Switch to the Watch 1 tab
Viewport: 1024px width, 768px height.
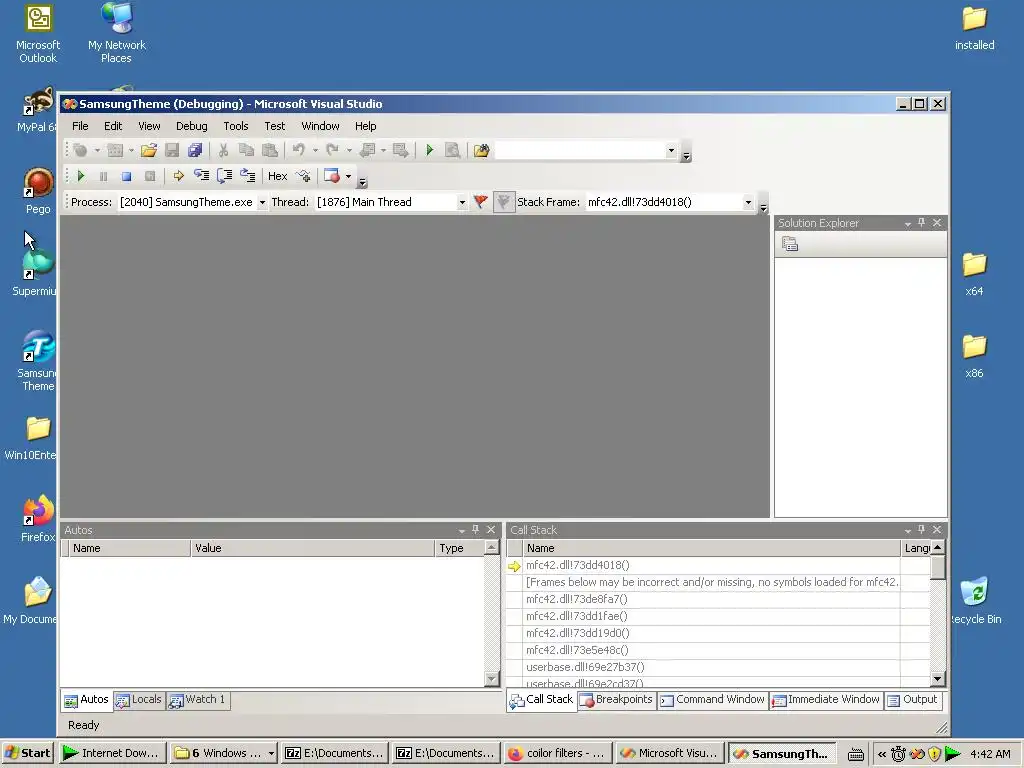pos(197,700)
